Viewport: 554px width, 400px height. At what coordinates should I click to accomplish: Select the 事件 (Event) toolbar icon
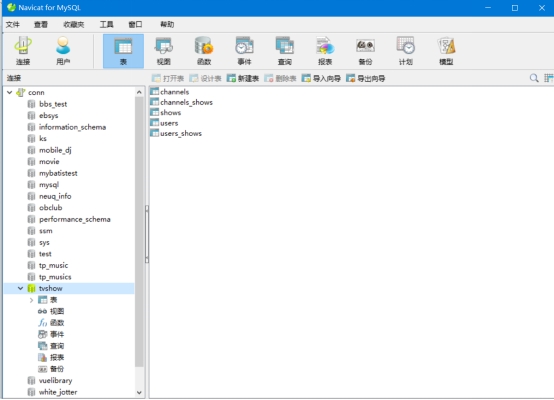[244, 51]
